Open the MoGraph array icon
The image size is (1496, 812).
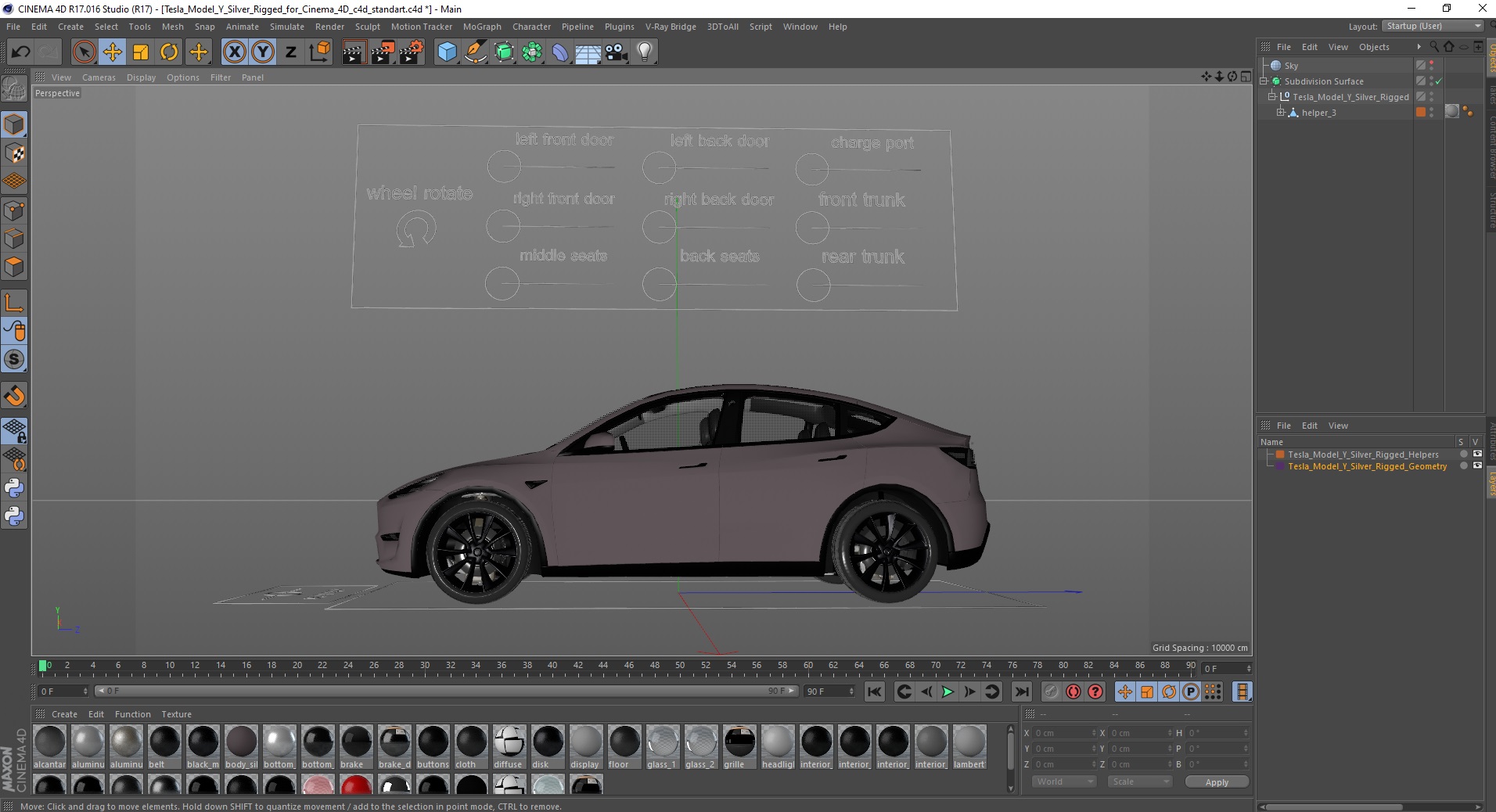pos(532,52)
